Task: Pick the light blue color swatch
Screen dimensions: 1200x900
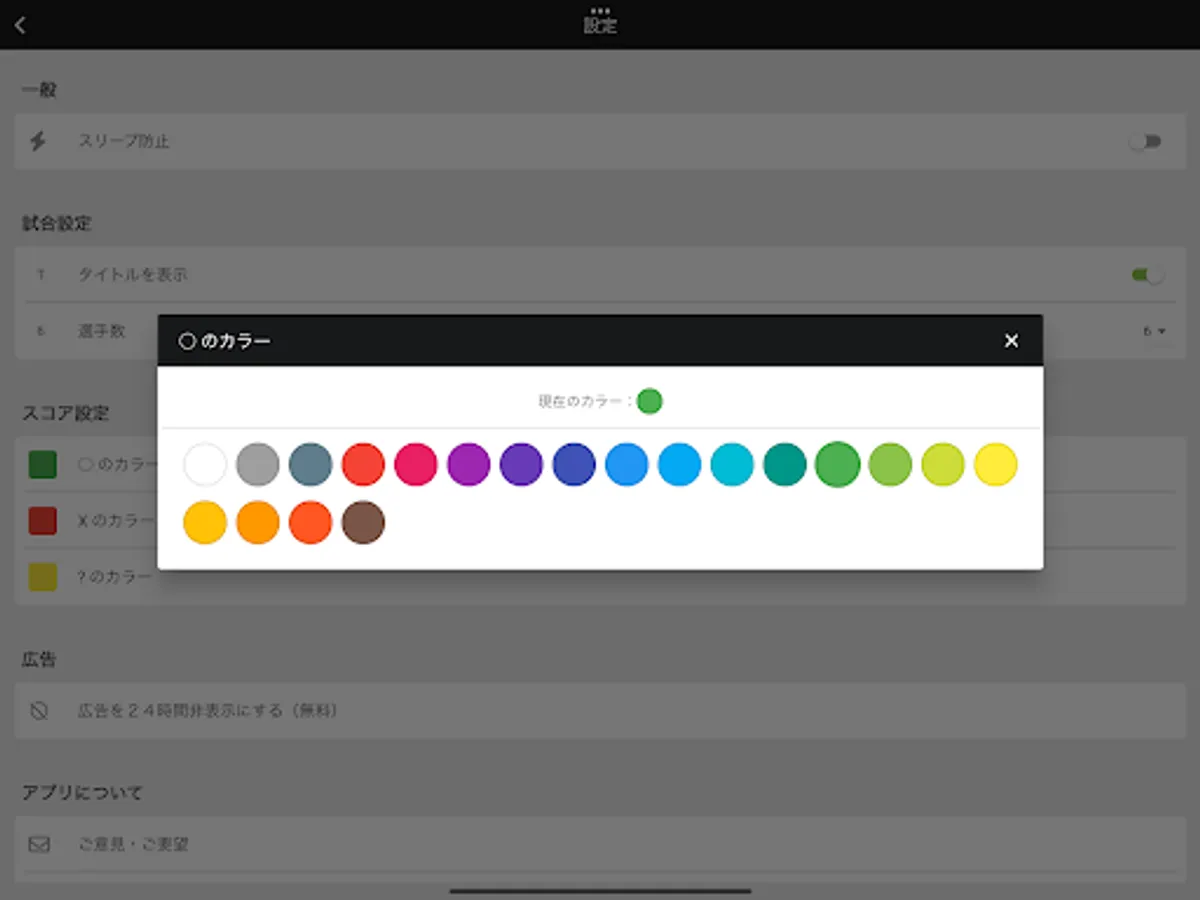Action: 680,465
